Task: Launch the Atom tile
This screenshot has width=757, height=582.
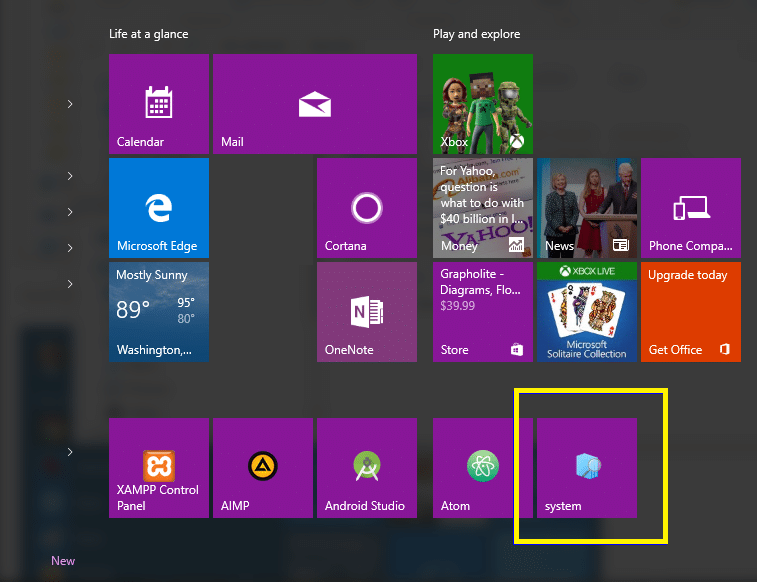Action: (x=483, y=468)
